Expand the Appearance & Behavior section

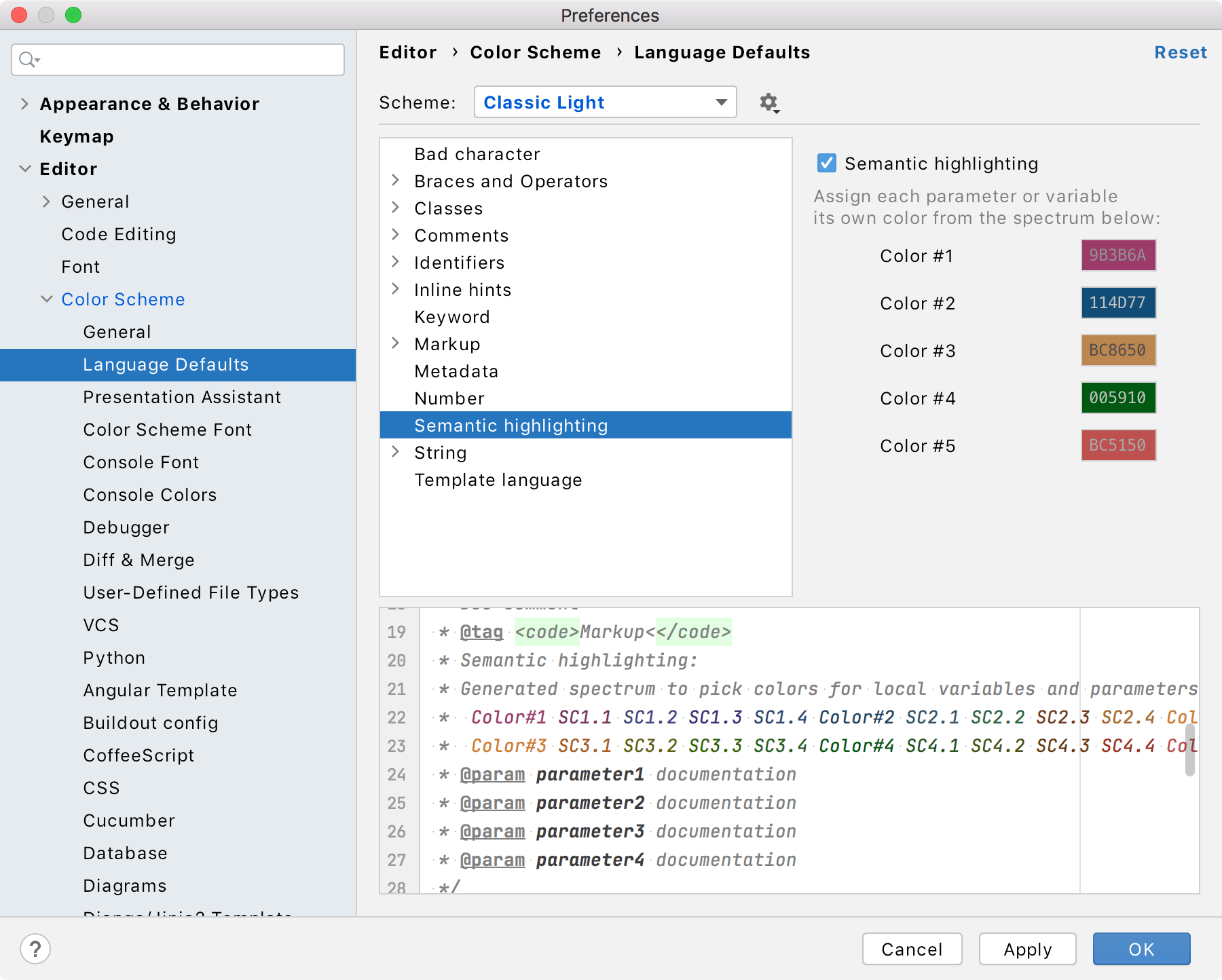point(24,103)
